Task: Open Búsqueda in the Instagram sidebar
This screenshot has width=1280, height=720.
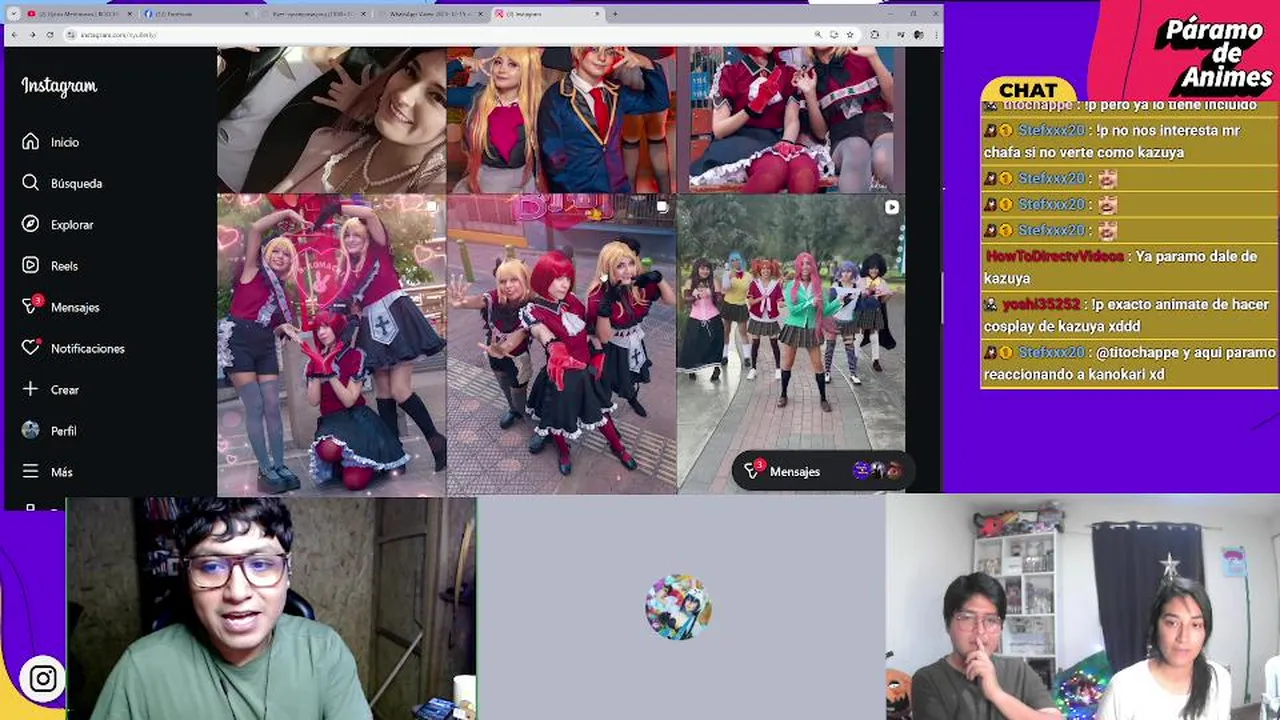Action: click(64, 183)
